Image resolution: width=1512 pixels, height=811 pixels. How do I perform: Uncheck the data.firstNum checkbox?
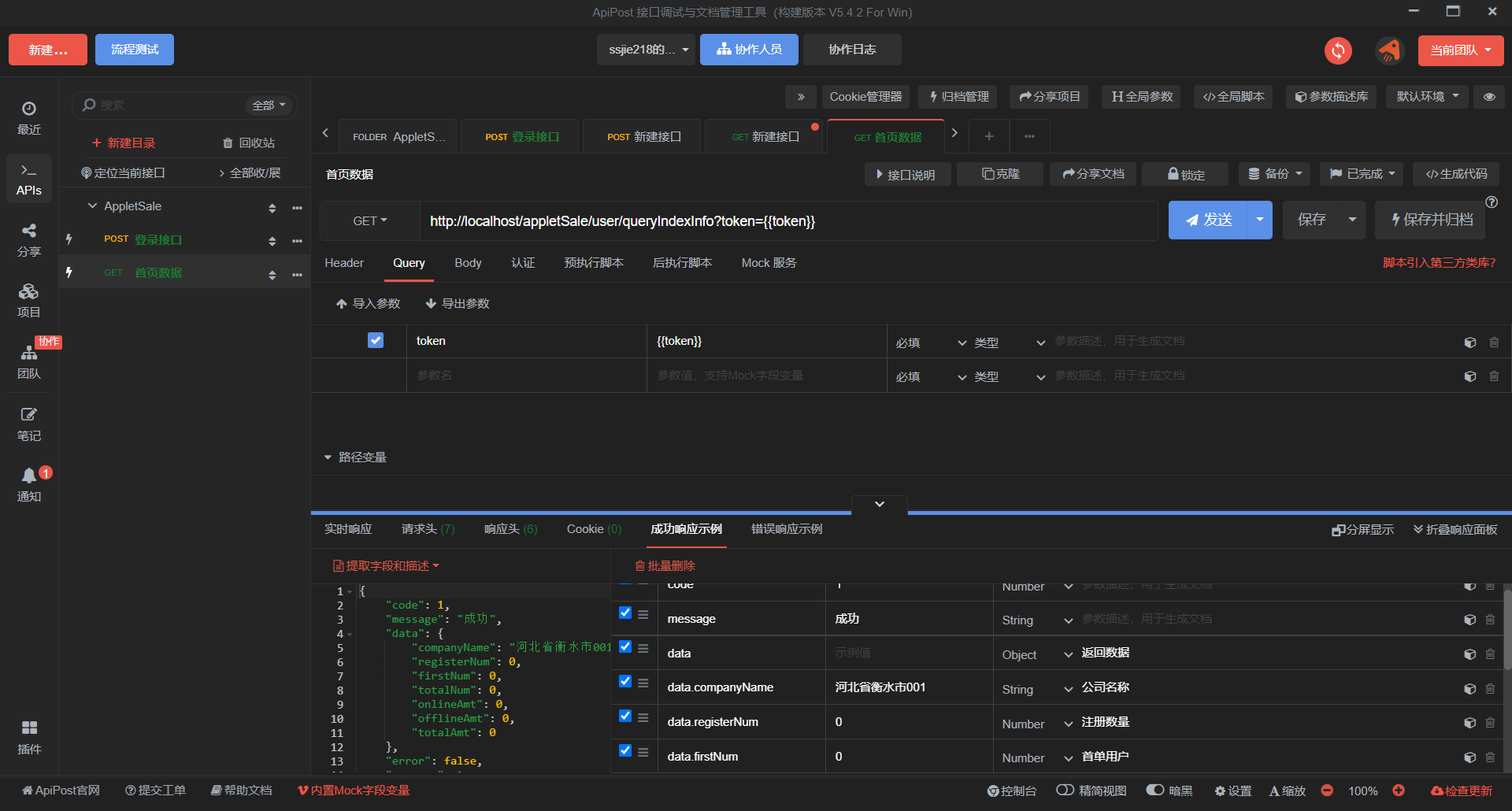[625, 751]
